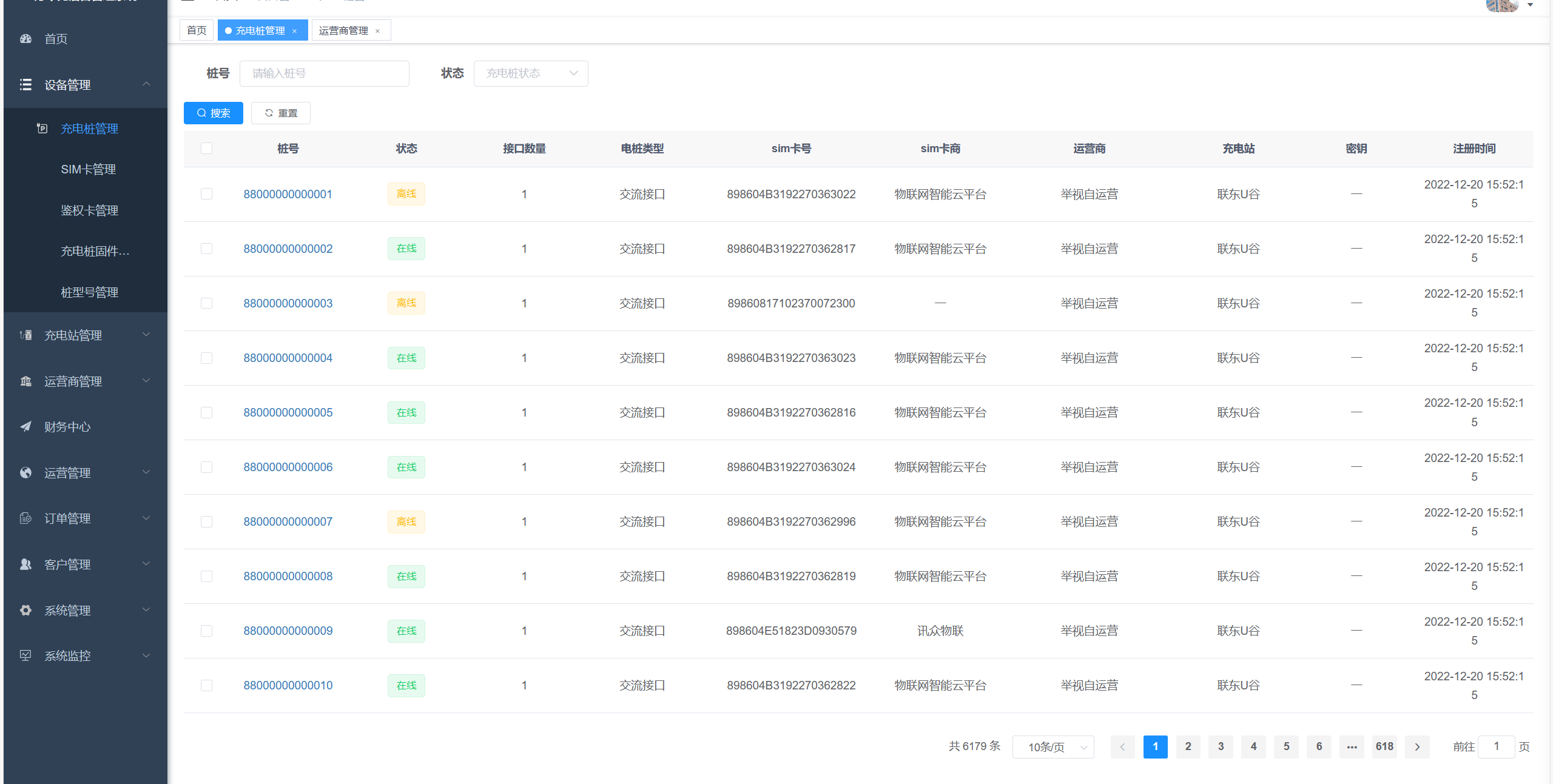Expand the 系统管理 menu chevron
The image size is (1553, 784).
[146, 610]
